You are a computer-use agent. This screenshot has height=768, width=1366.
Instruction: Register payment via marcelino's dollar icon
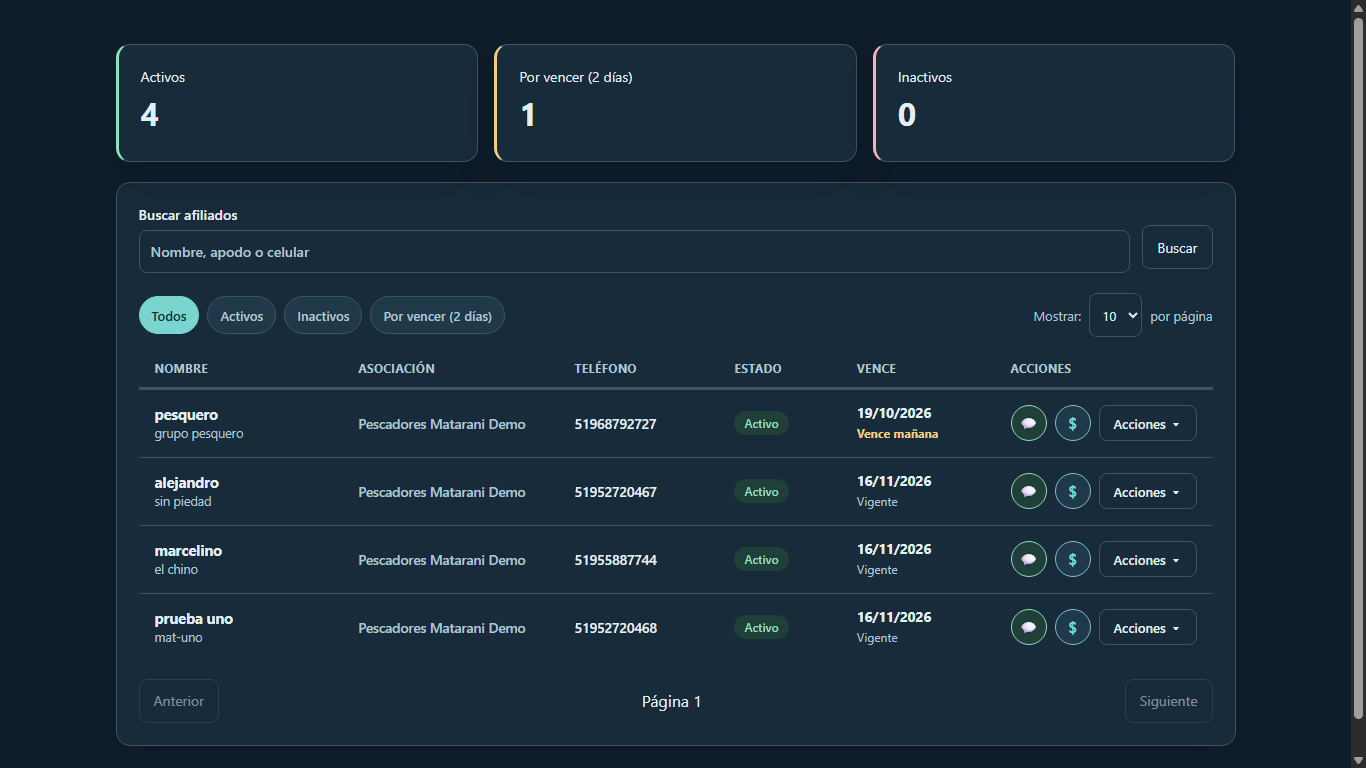click(1073, 559)
